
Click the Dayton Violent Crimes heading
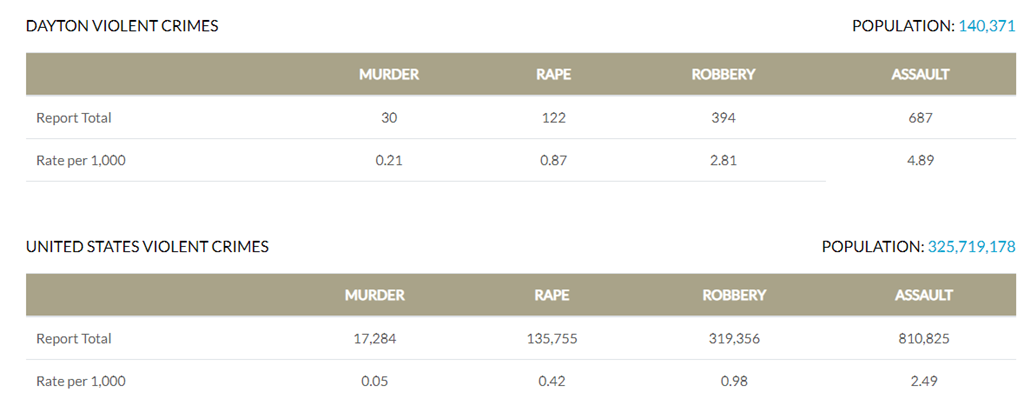(122, 26)
